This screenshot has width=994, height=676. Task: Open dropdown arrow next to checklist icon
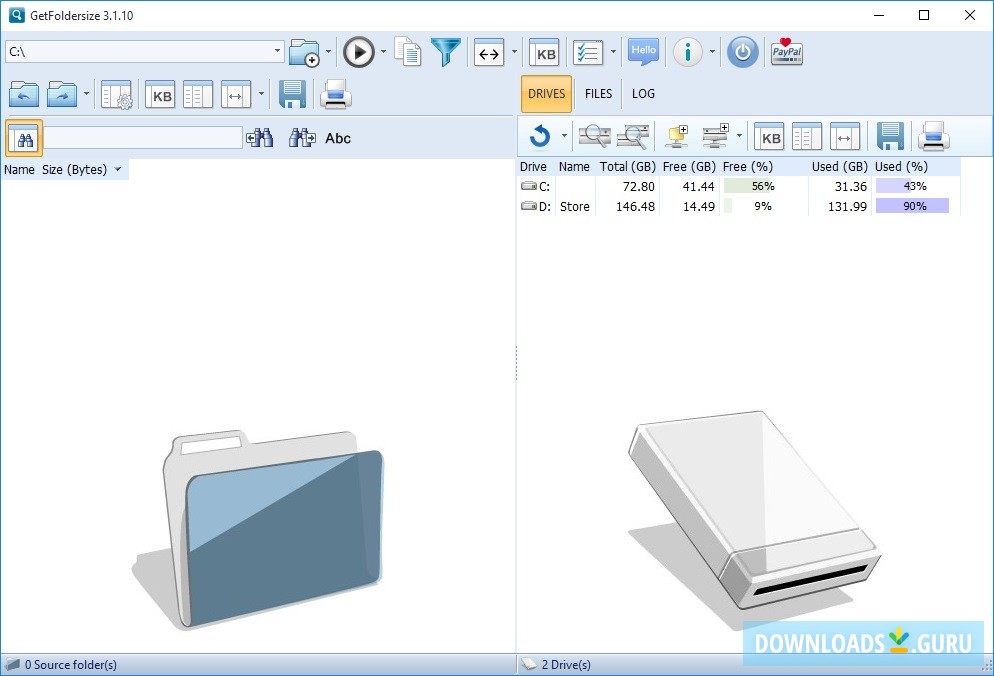(612, 52)
